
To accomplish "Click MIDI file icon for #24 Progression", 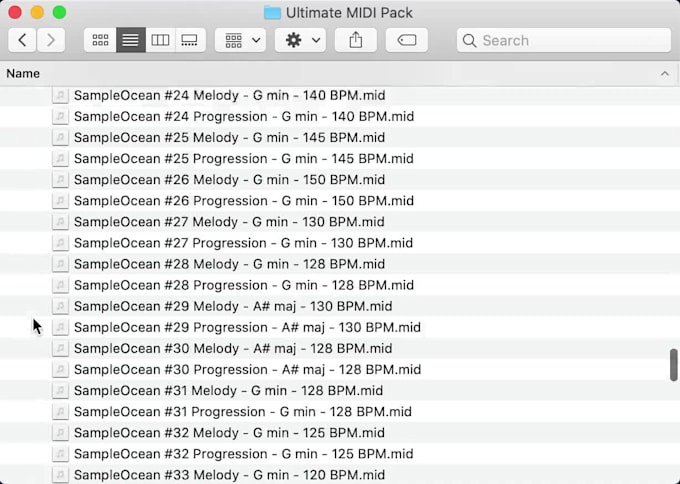I will pos(60,116).
